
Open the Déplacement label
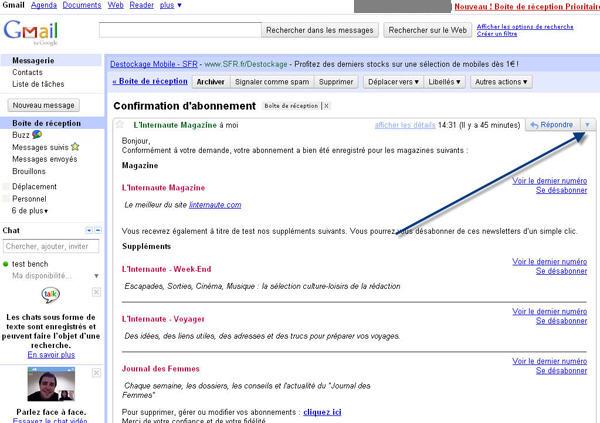[34, 186]
